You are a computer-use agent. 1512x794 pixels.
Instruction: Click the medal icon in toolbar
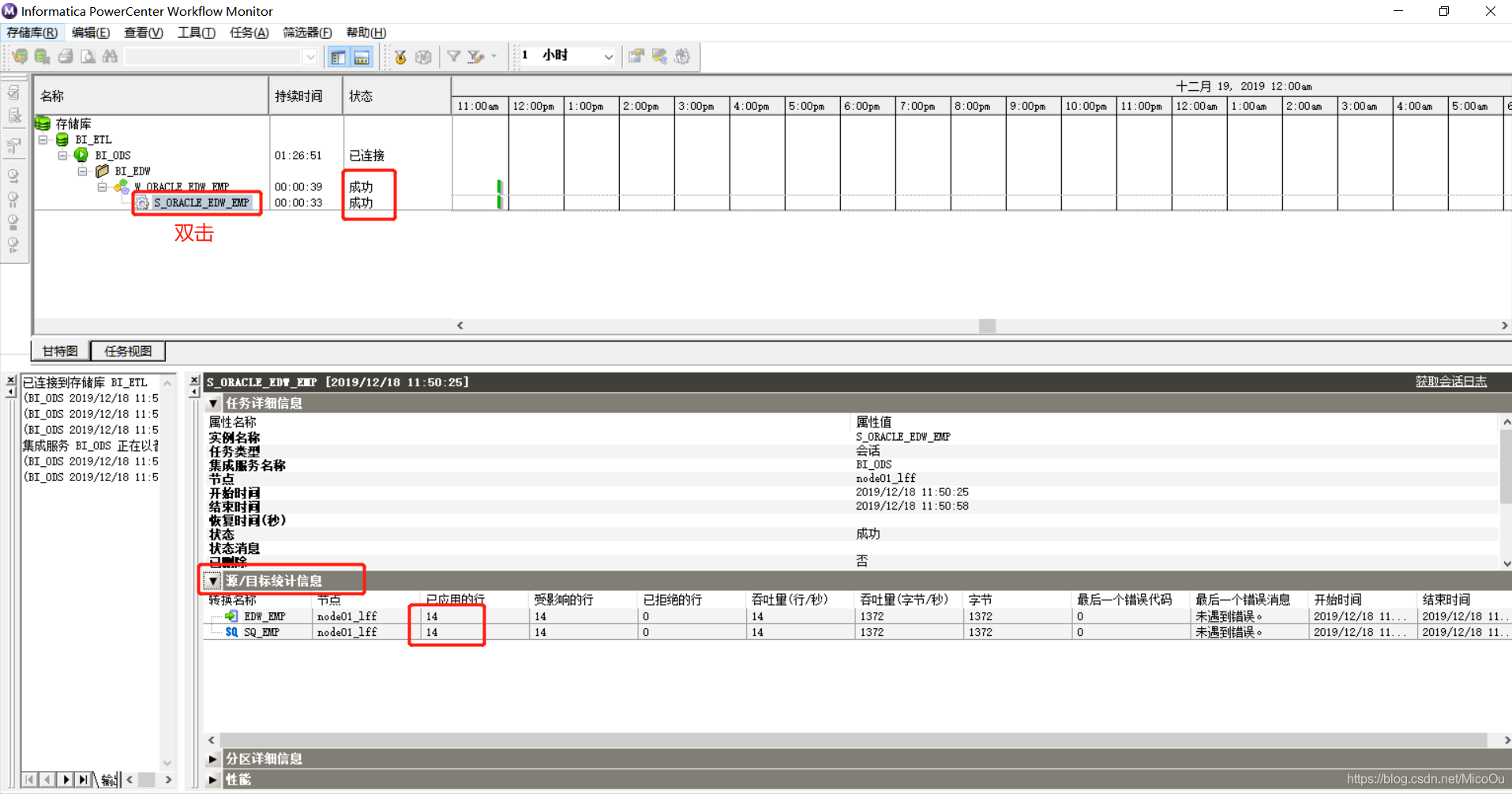[x=401, y=57]
